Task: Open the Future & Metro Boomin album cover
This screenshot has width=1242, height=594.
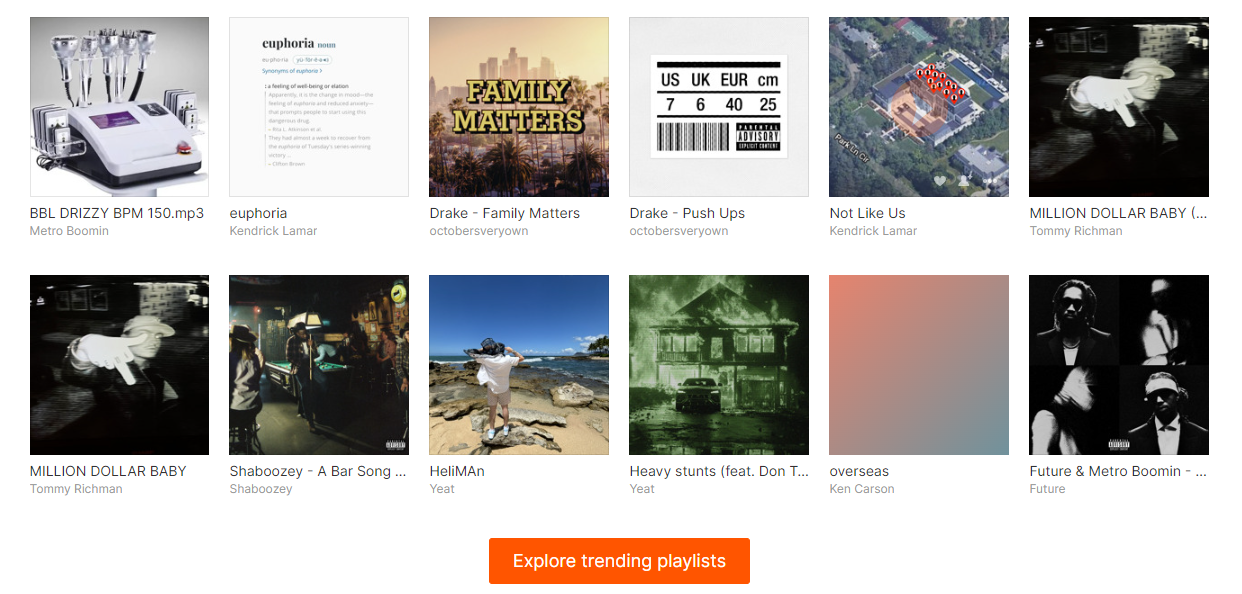Action: [1119, 365]
